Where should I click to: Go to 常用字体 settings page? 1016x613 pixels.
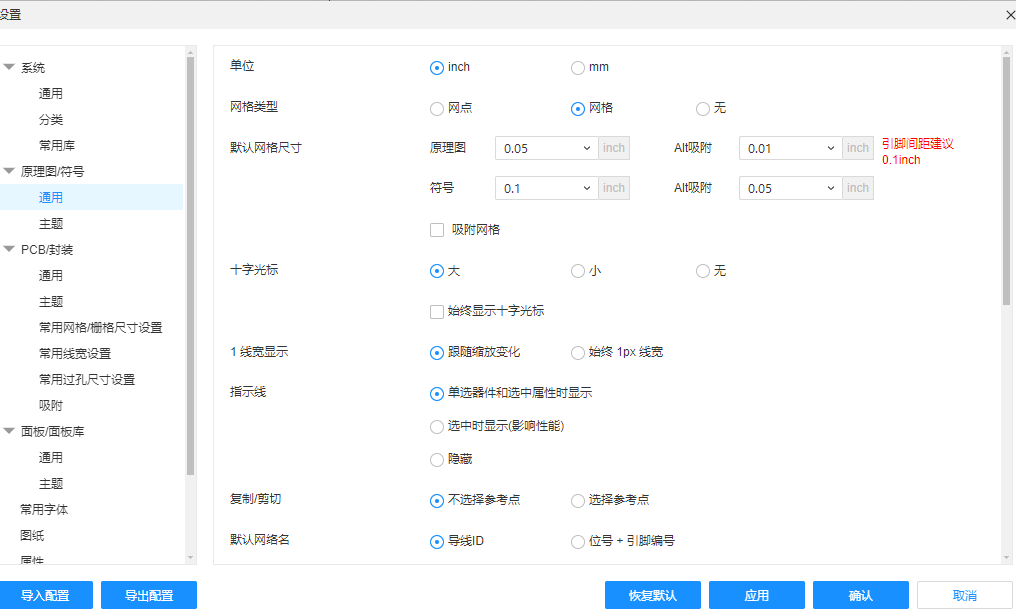[45, 510]
